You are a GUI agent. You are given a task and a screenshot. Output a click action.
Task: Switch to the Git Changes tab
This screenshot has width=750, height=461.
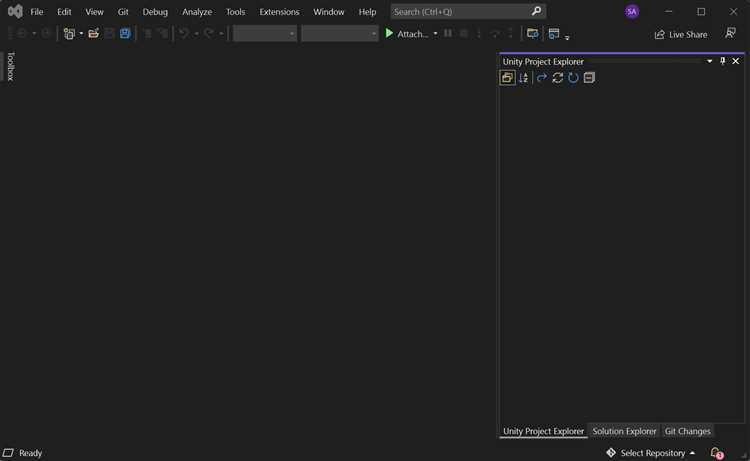point(687,431)
